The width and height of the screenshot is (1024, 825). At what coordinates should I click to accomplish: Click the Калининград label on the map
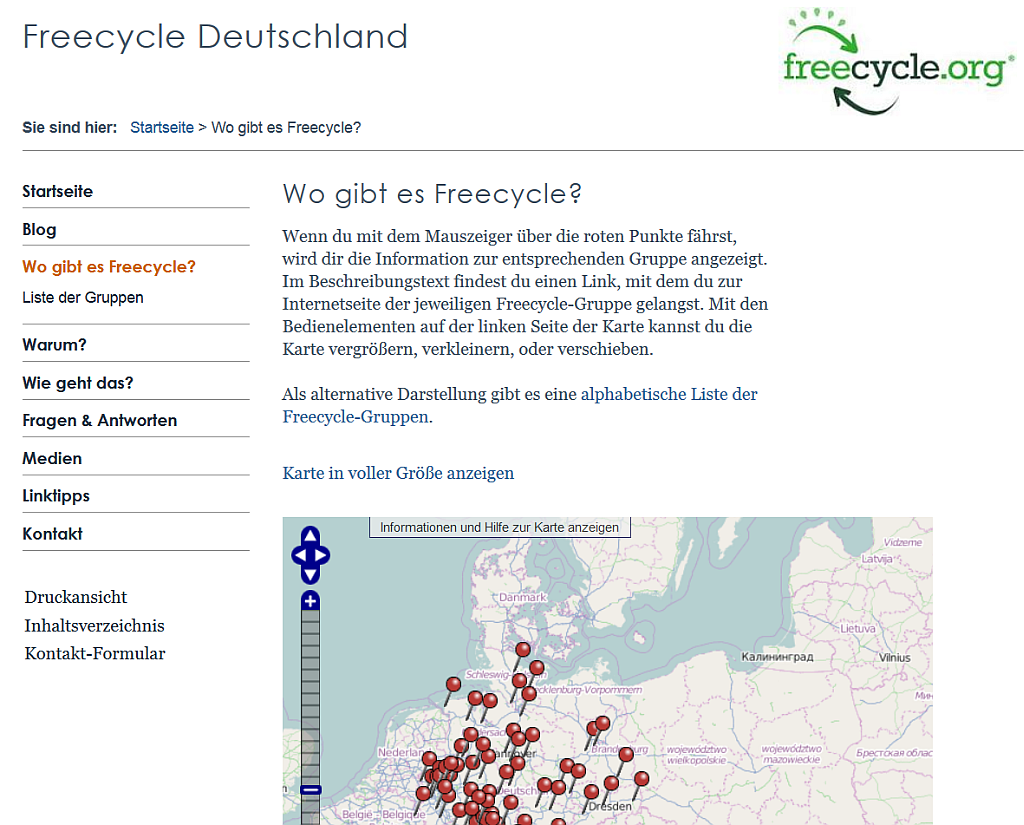coord(777,656)
